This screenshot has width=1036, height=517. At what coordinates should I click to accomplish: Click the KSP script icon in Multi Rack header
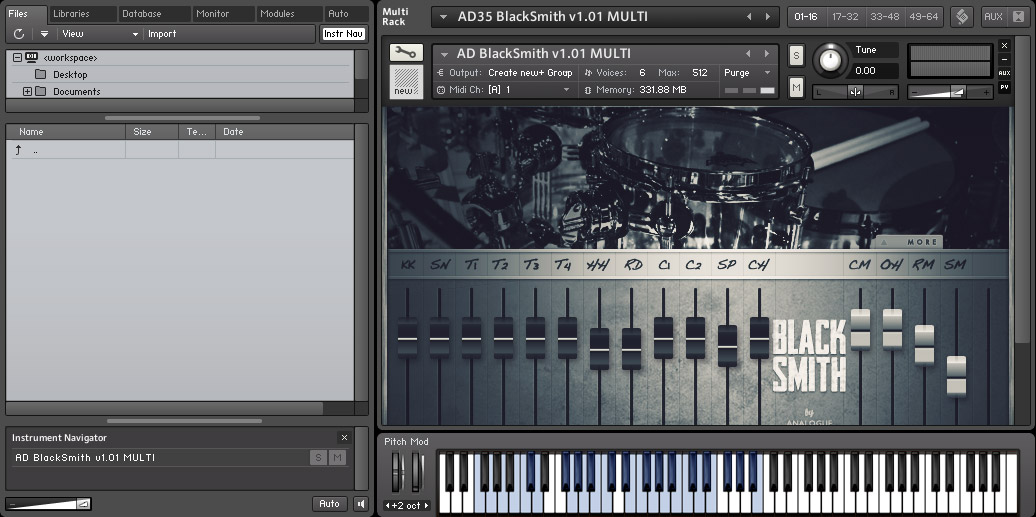point(961,17)
